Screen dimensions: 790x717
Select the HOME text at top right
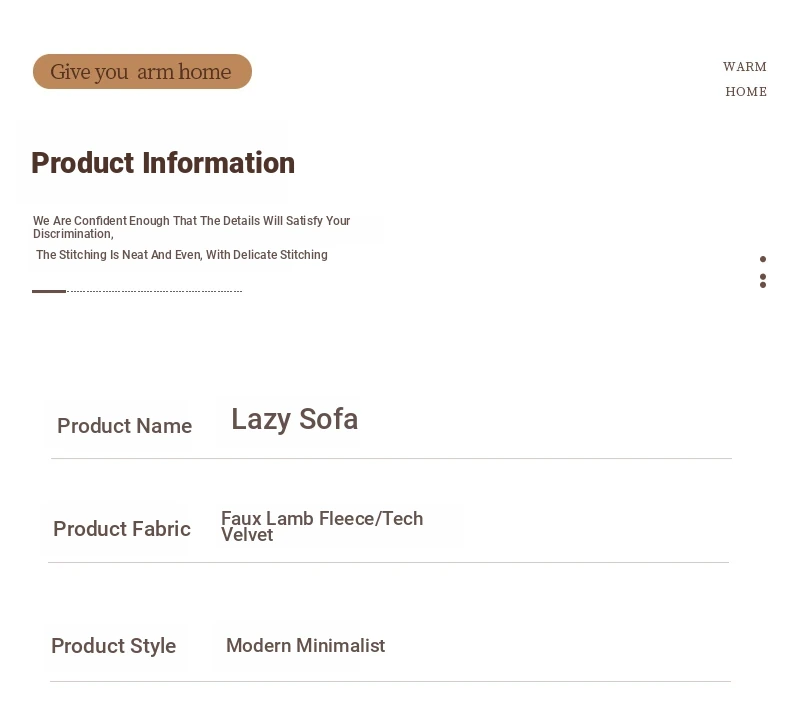coord(746,92)
